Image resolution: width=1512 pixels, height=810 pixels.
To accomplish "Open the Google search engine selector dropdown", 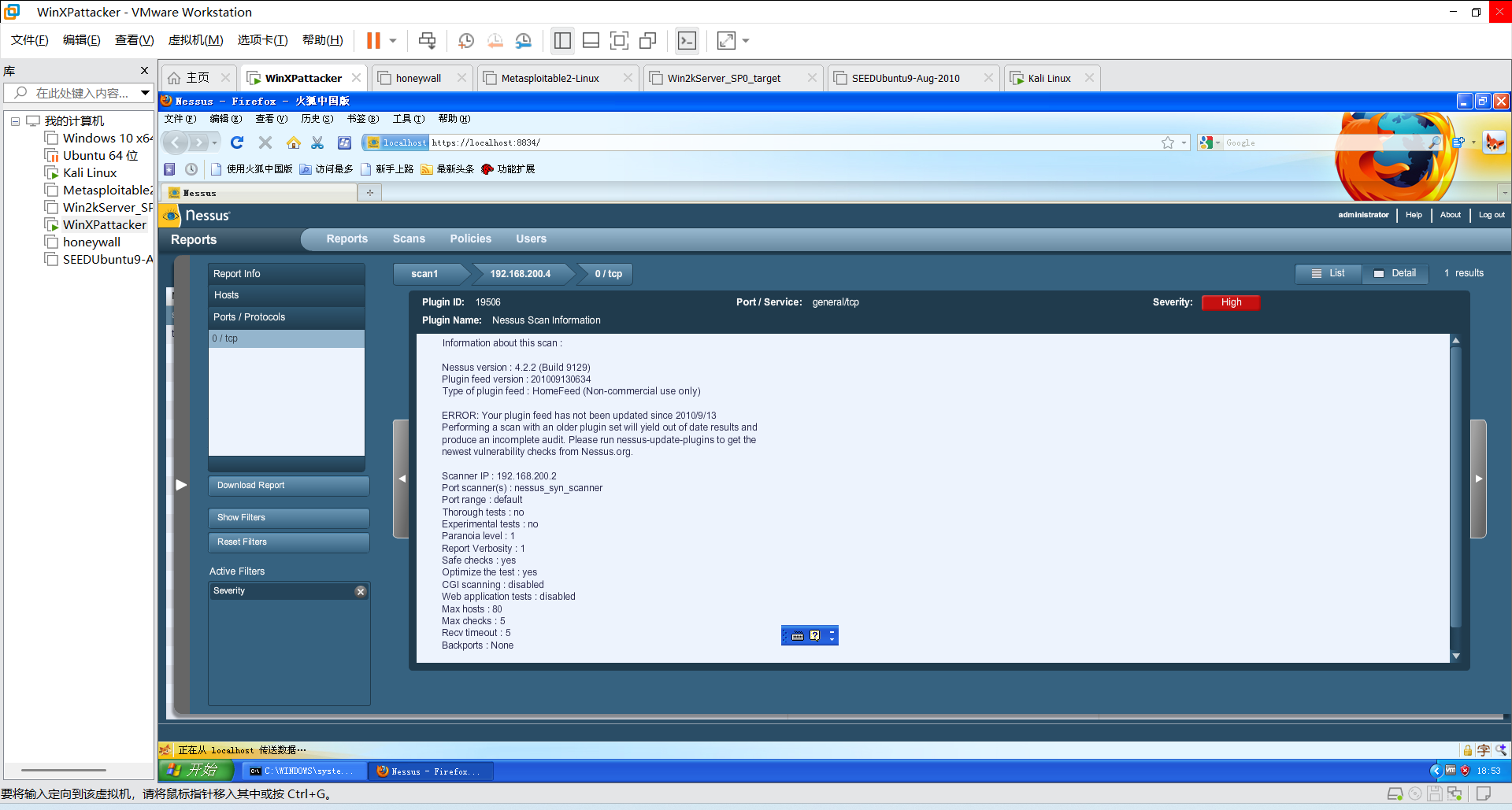I will tap(1210, 142).
